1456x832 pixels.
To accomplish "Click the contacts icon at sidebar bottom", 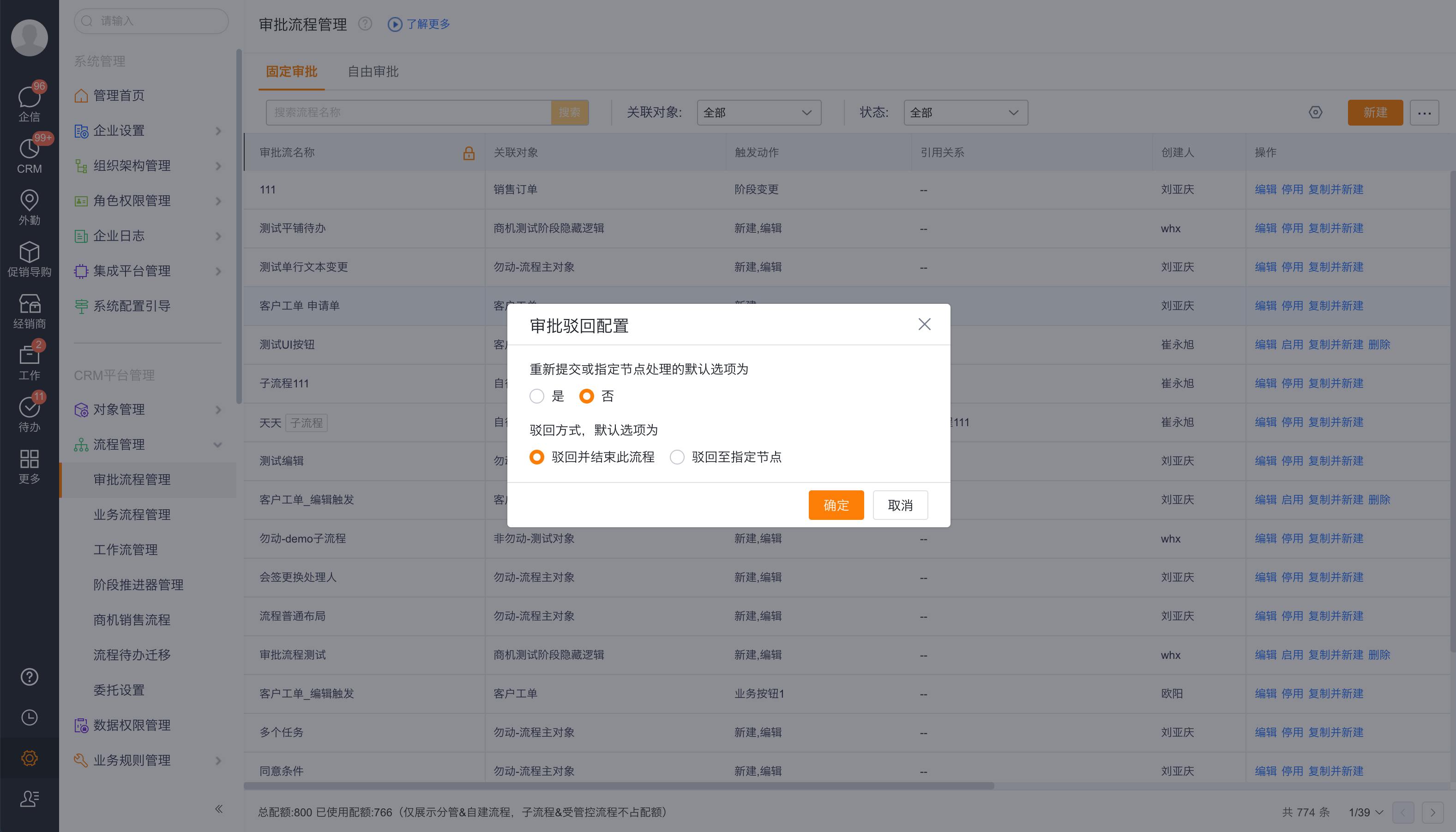I will click(x=29, y=798).
